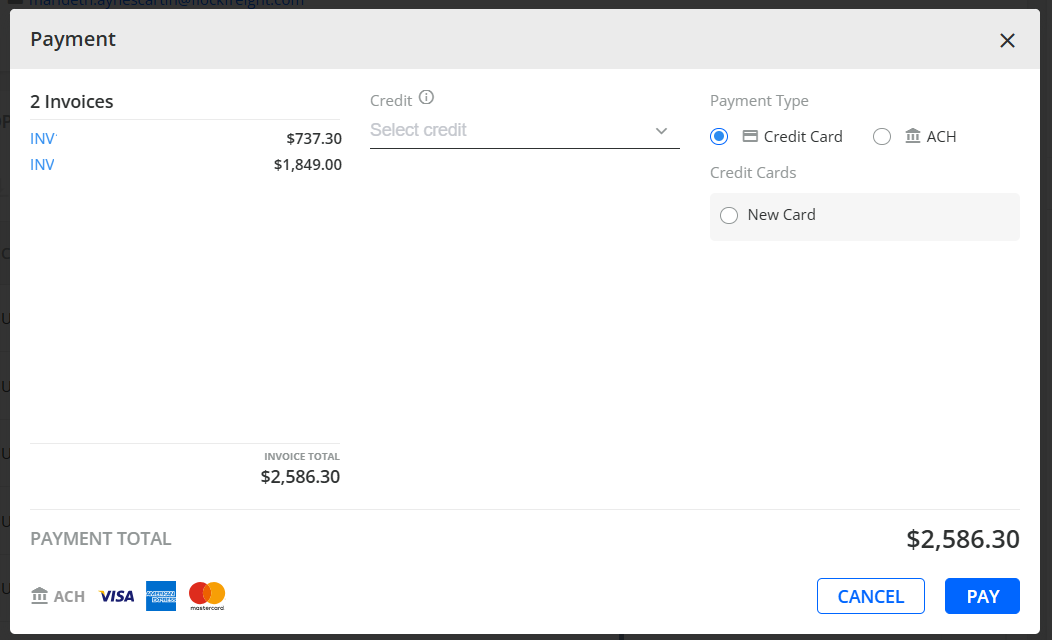Select the Credit Card payment type

[719, 137]
